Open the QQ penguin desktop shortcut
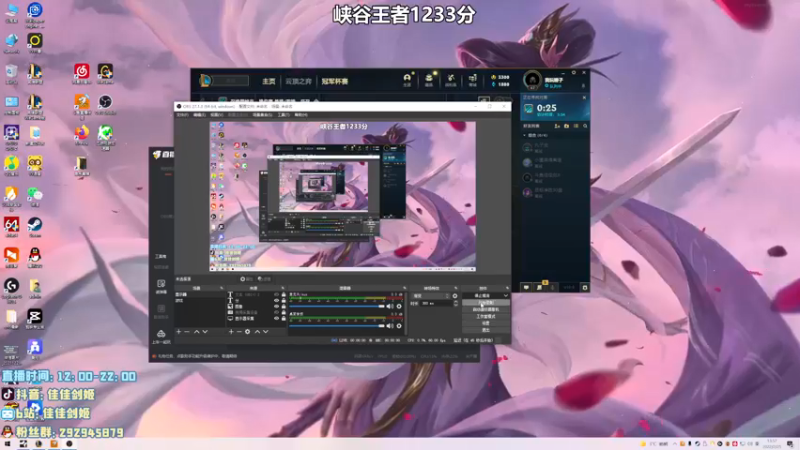 pyautogui.click(x=35, y=255)
